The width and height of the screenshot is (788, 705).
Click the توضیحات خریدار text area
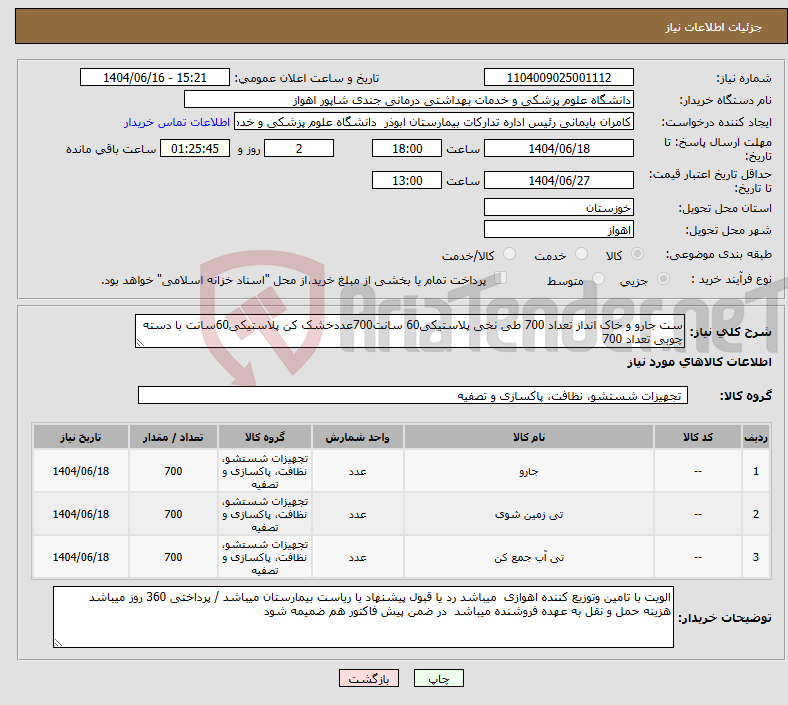pos(365,616)
